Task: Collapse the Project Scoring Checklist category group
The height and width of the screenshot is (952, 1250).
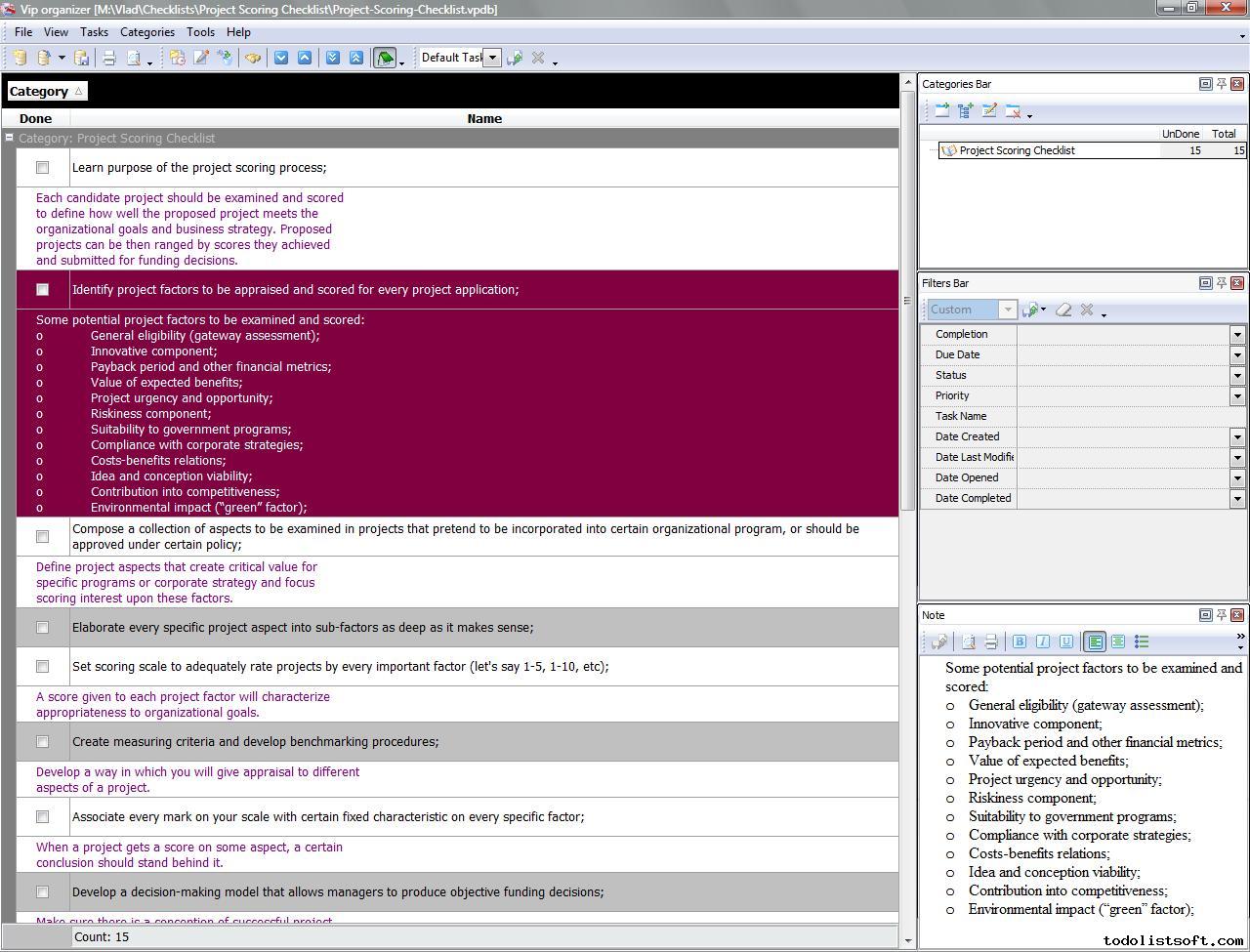Action: pyautogui.click(x=10, y=139)
